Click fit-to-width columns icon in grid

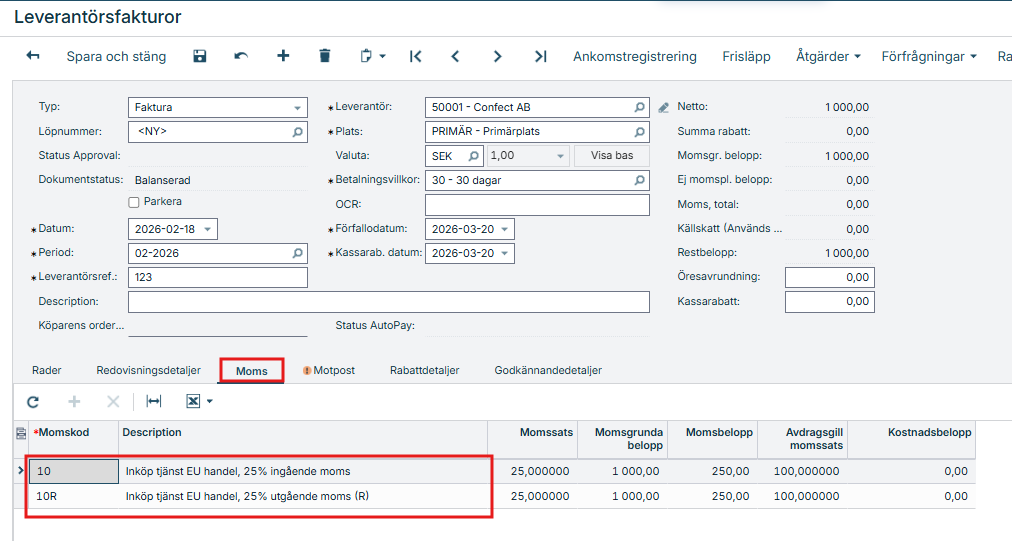point(153,401)
